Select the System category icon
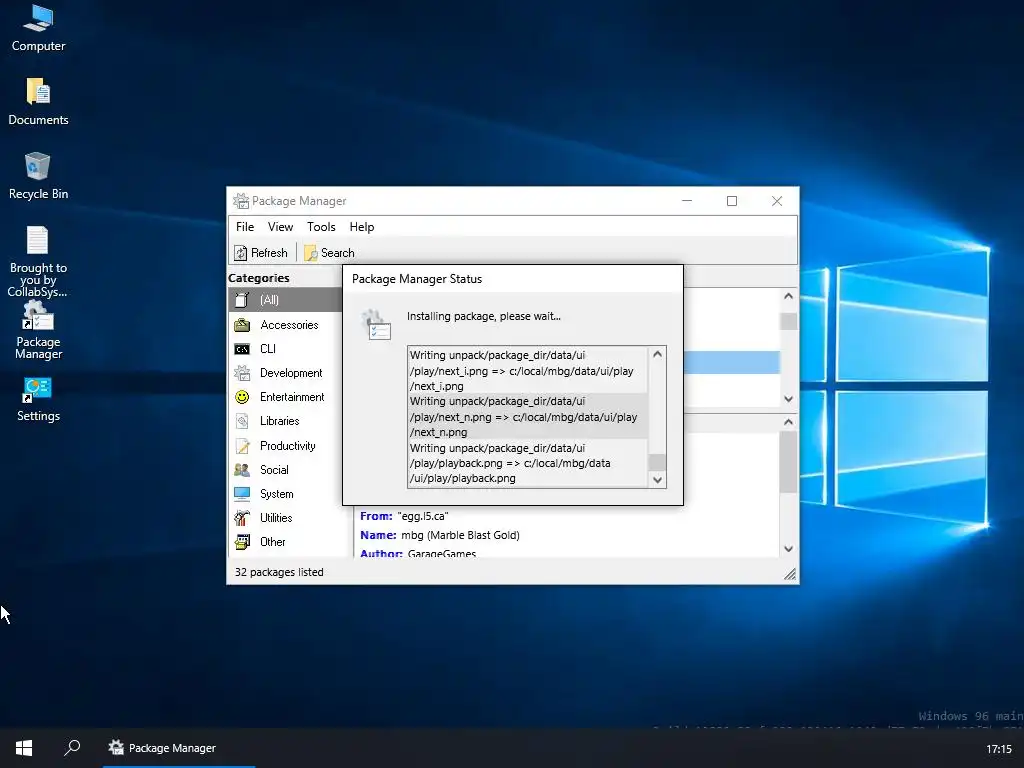Image resolution: width=1024 pixels, height=768 pixels. 242,494
